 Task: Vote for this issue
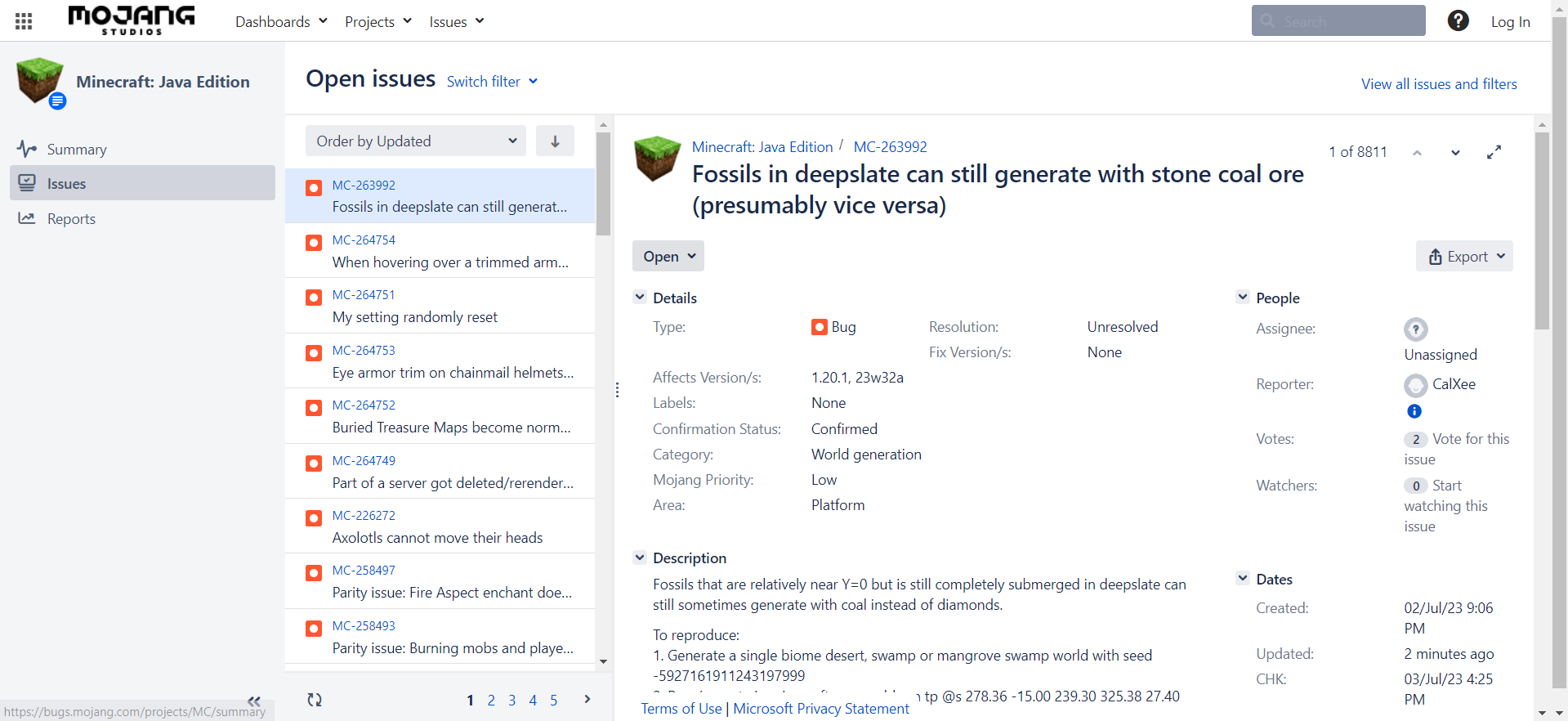click(x=1457, y=449)
